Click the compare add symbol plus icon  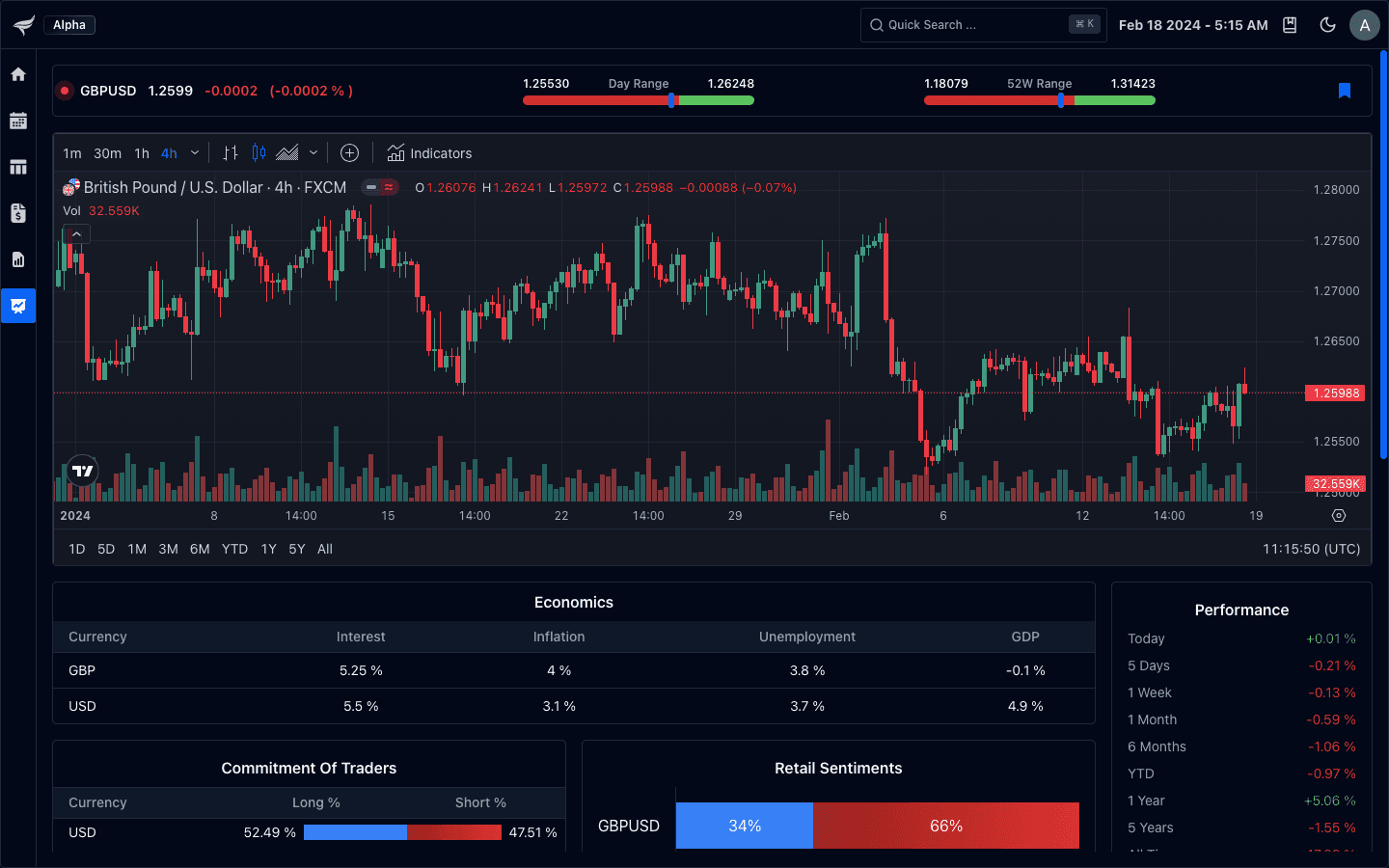click(x=350, y=153)
